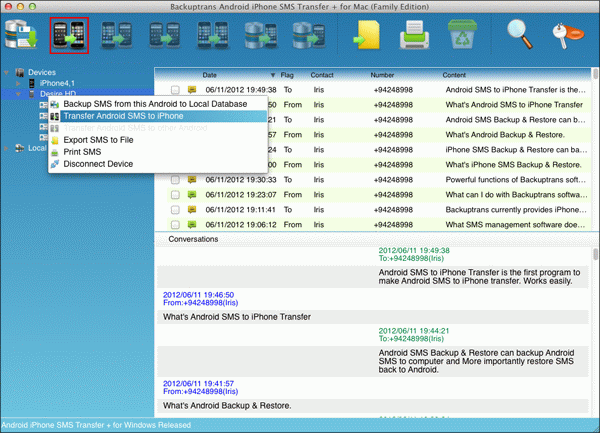Click the yellow message icon of 19:49:38 row
The width and height of the screenshot is (600, 433).
click(x=192, y=90)
